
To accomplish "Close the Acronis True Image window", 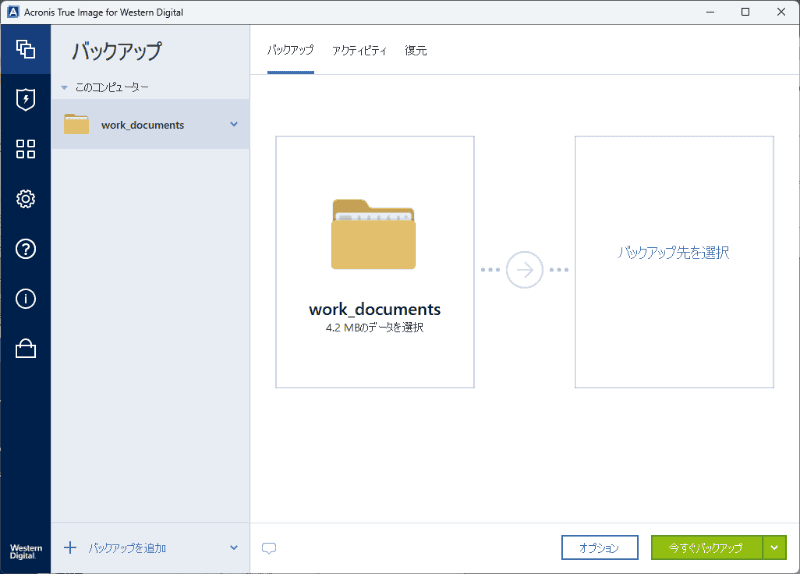I will point(781,12).
